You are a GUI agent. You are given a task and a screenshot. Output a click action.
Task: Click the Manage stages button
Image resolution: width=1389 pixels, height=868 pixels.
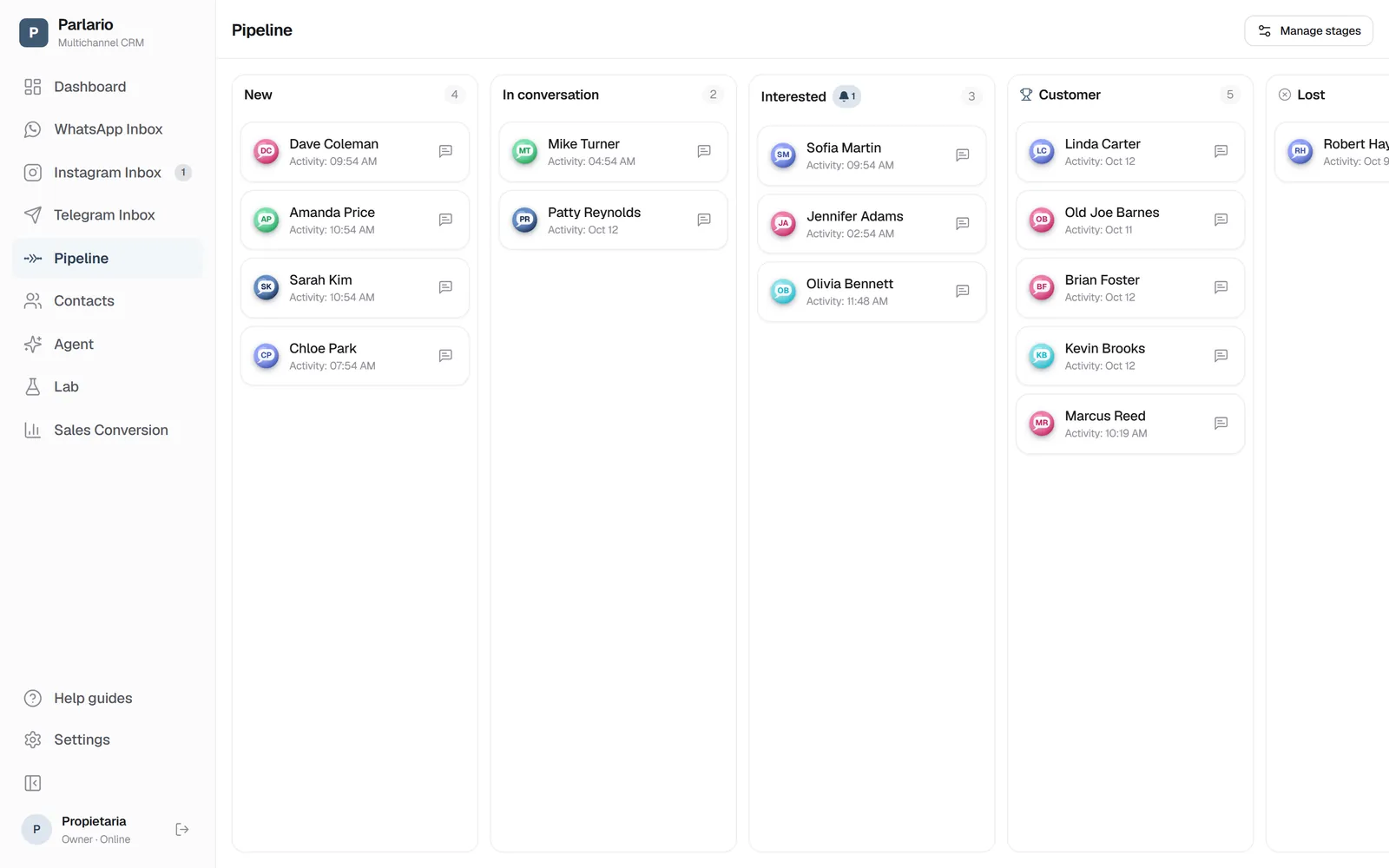pyautogui.click(x=1308, y=31)
